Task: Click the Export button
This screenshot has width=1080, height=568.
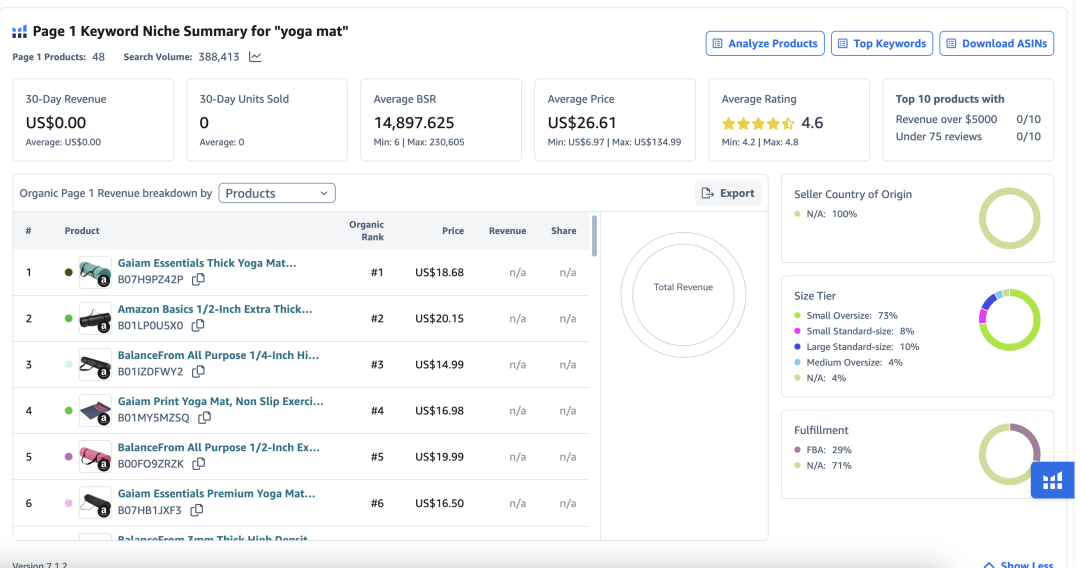Action: pos(728,193)
